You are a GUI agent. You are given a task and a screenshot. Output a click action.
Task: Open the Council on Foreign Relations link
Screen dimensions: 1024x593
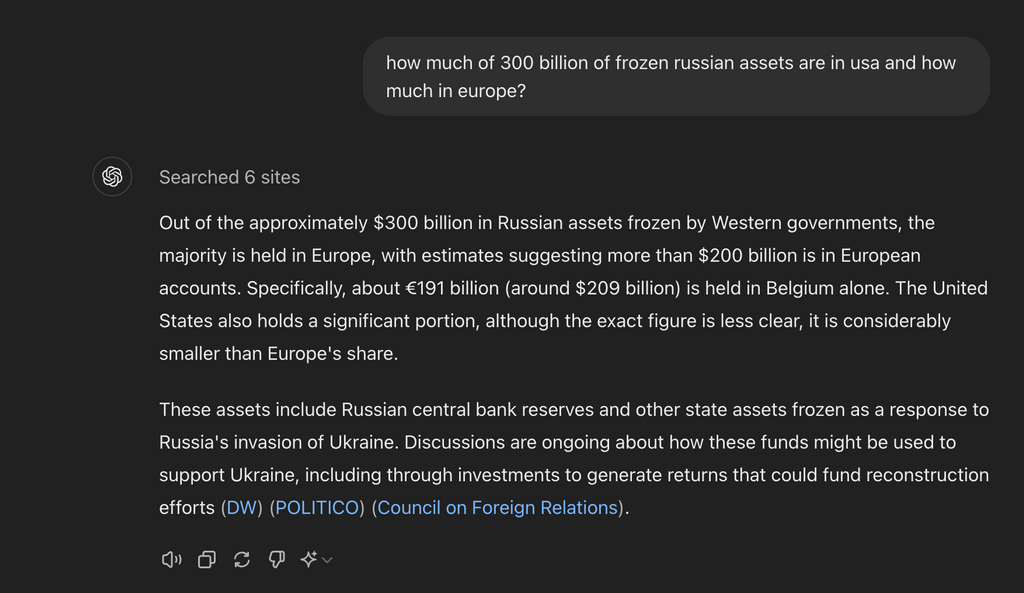[x=498, y=507]
